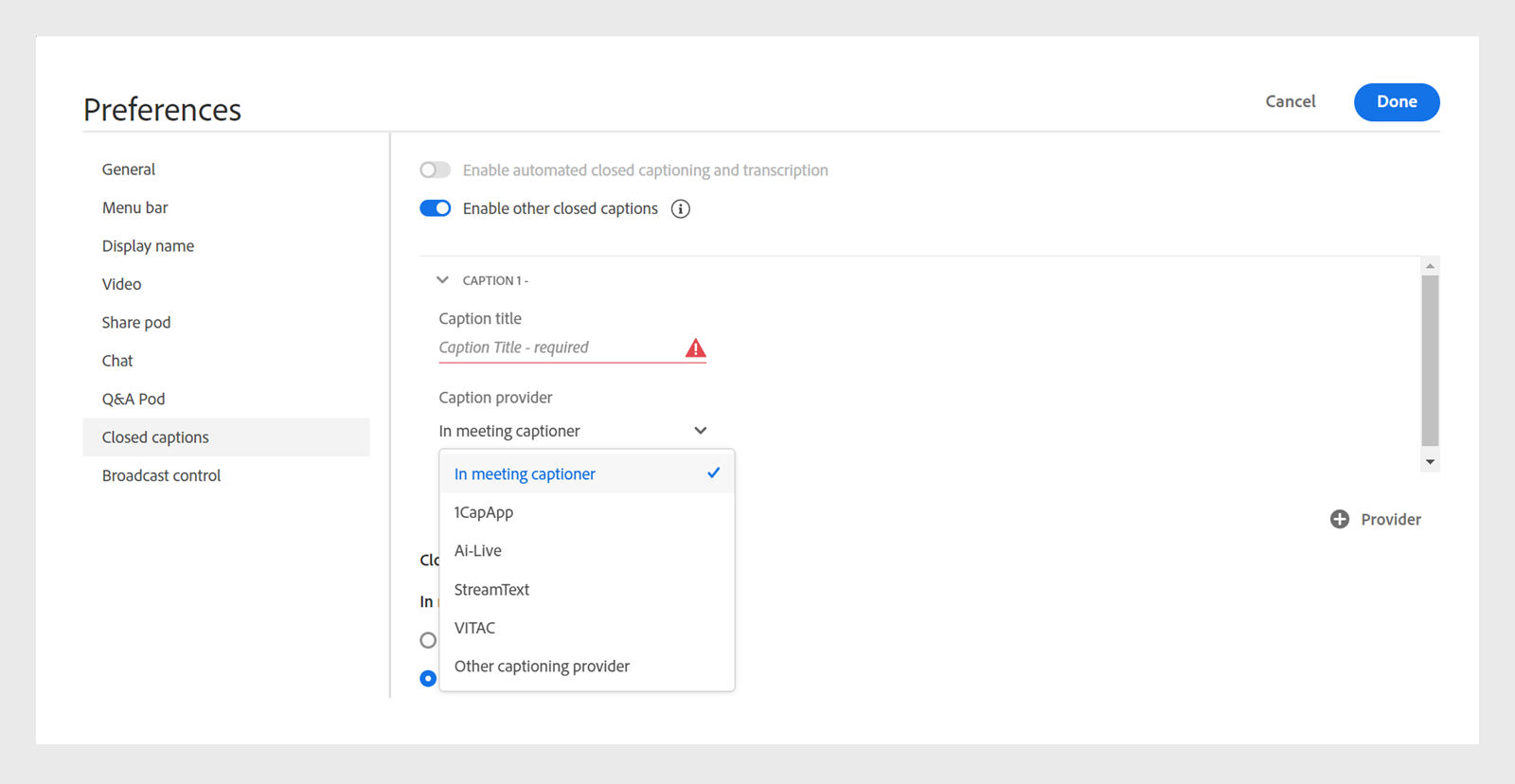The image size is (1515, 784).
Task: Select VITAC caption provider option
Action: [x=474, y=628]
